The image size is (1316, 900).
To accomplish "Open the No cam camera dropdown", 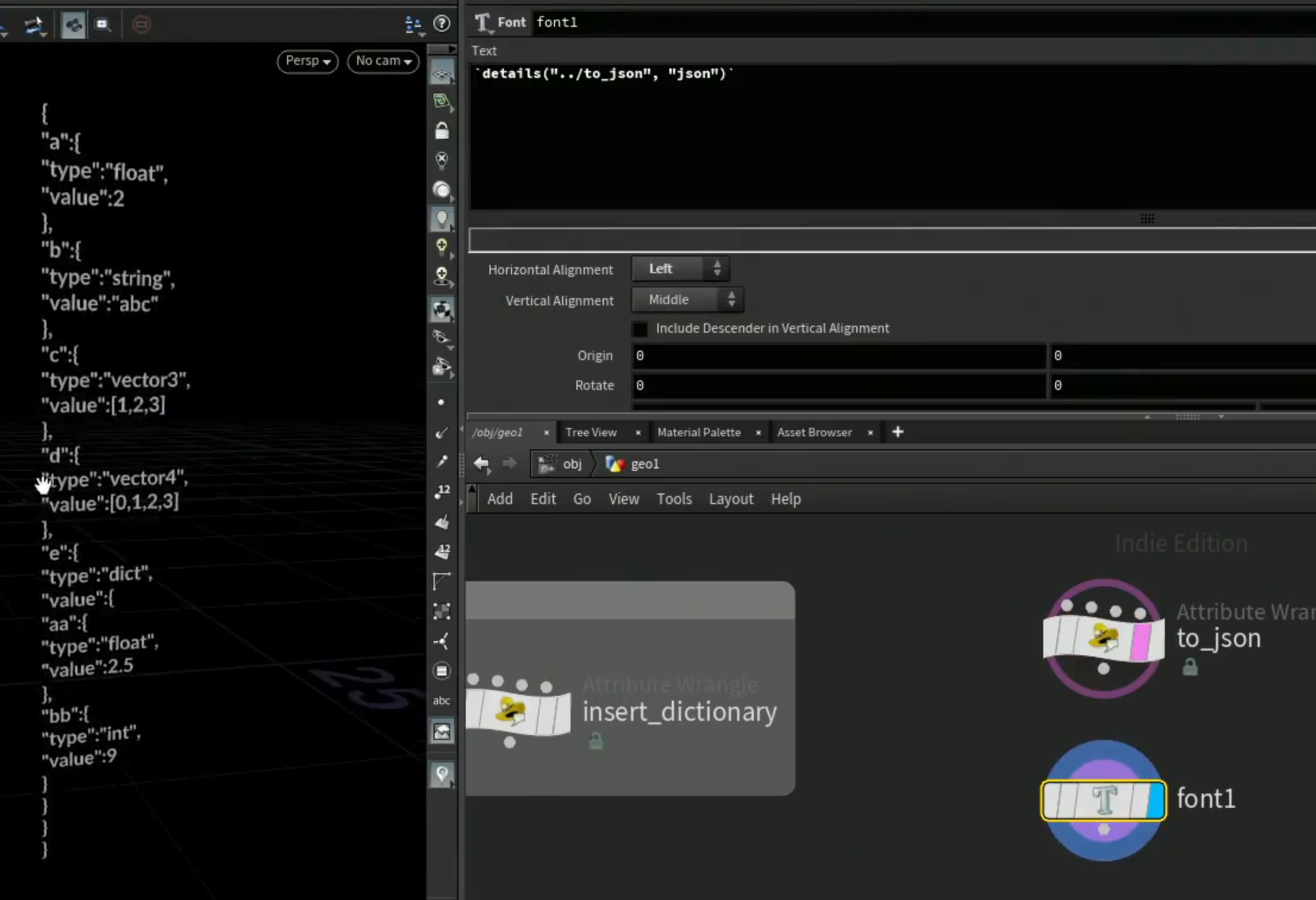I will pos(383,61).
